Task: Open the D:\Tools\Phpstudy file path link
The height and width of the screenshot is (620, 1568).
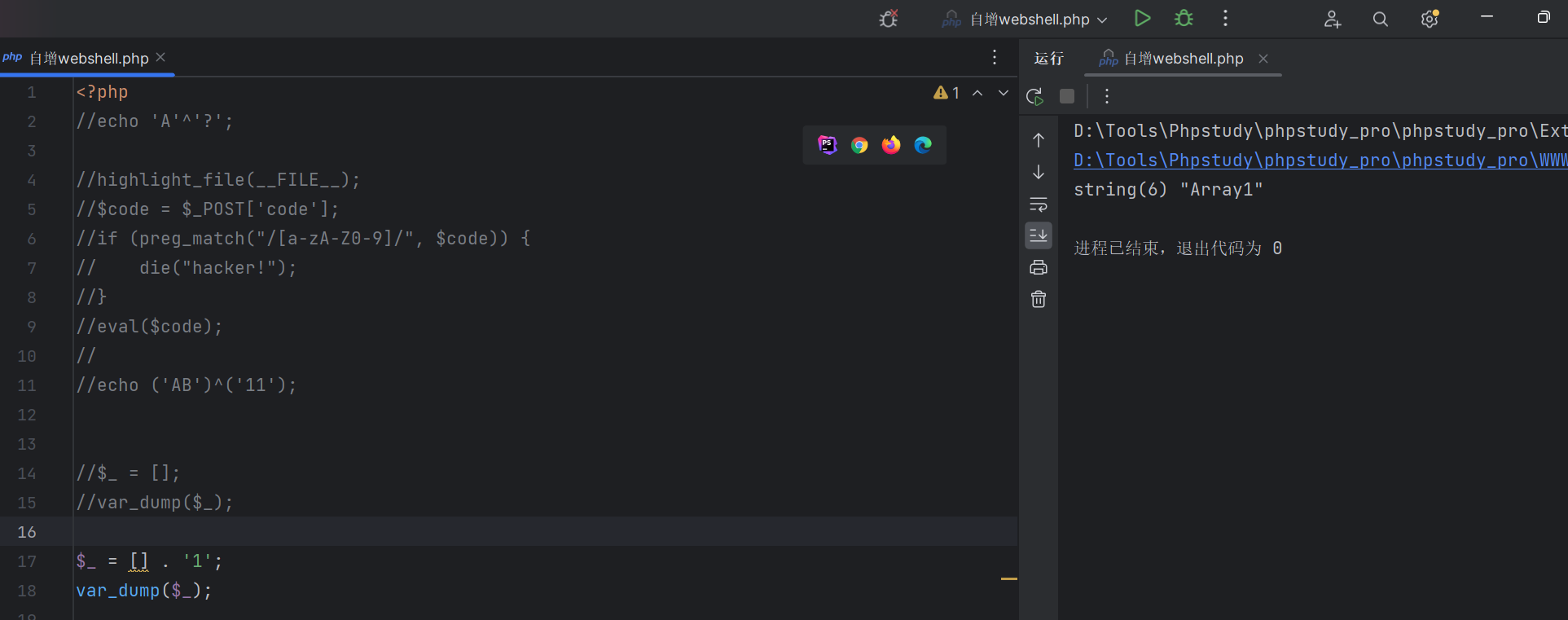Action: 1320,160
